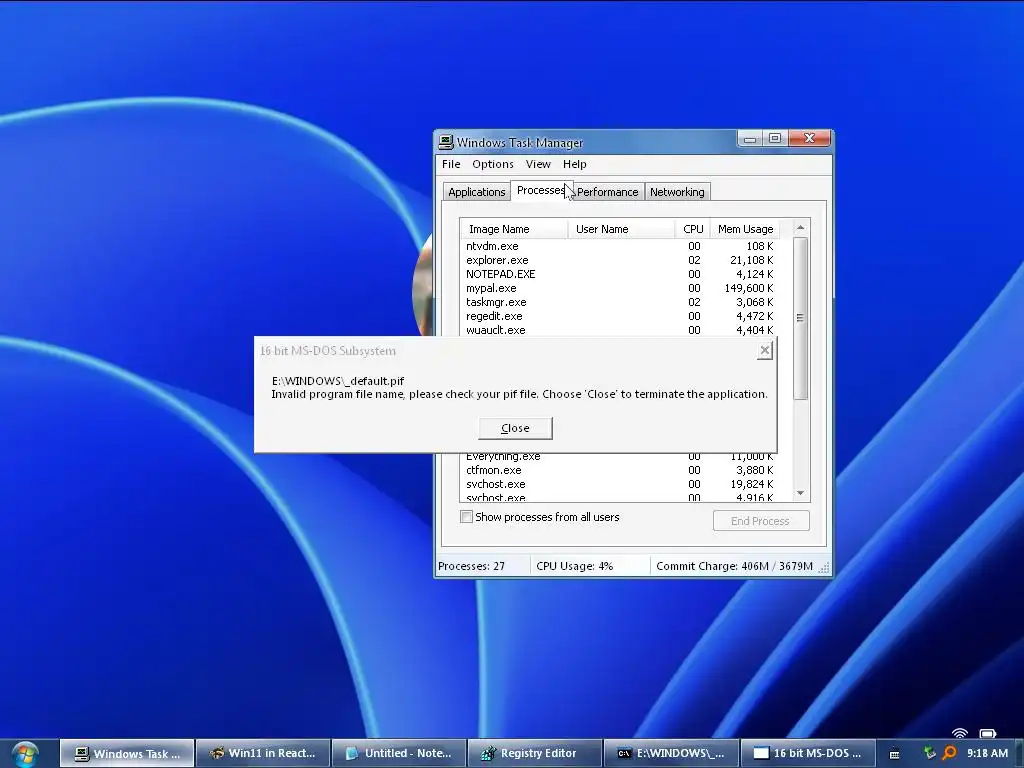This screenshot has height=768, width=1024.
Task: Sort by the Image Name column header
Action: pos(514,229)
